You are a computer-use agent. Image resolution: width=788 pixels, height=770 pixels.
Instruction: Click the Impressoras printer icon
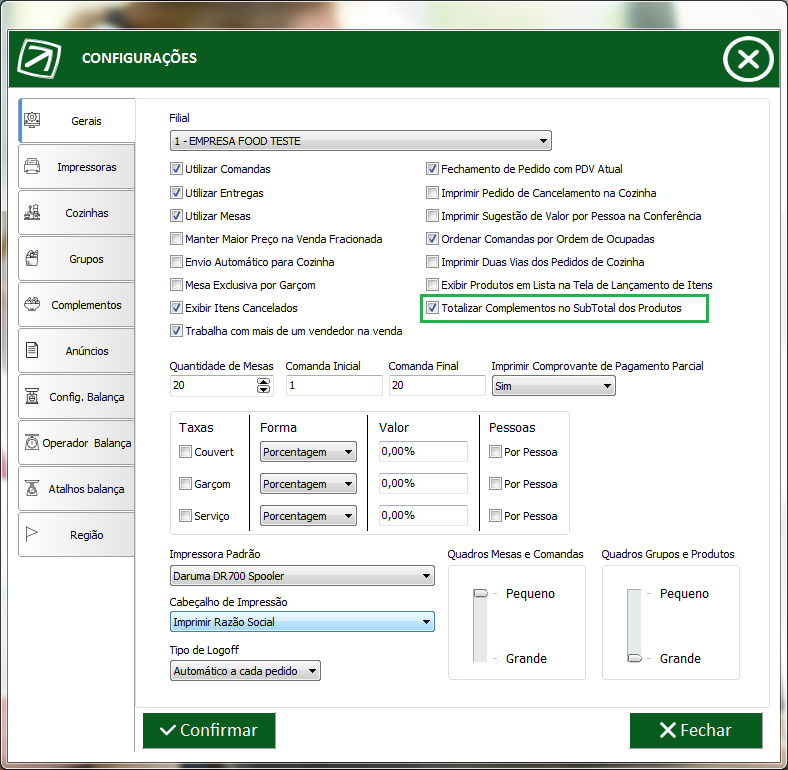coord(32,166)
